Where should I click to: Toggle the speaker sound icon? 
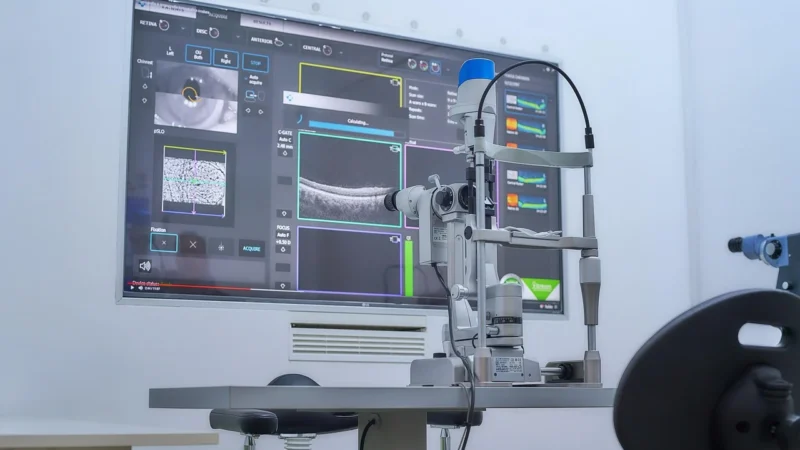[145, 266]
